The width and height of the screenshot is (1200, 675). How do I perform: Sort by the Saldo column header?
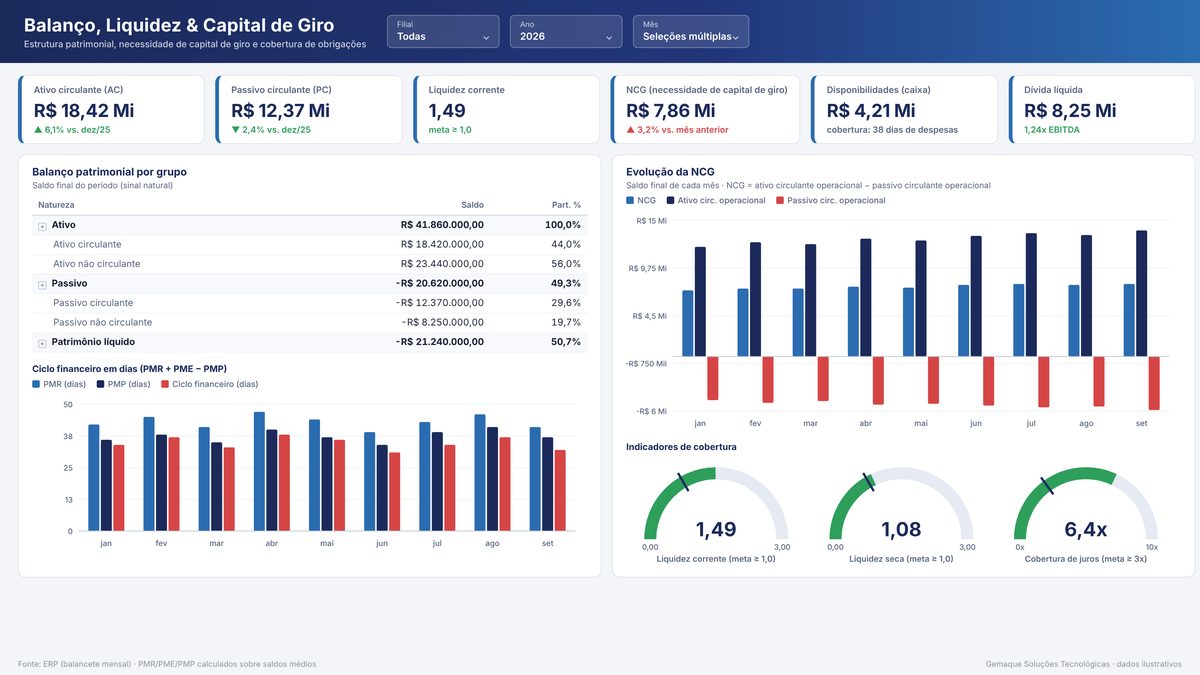(472, 204)
